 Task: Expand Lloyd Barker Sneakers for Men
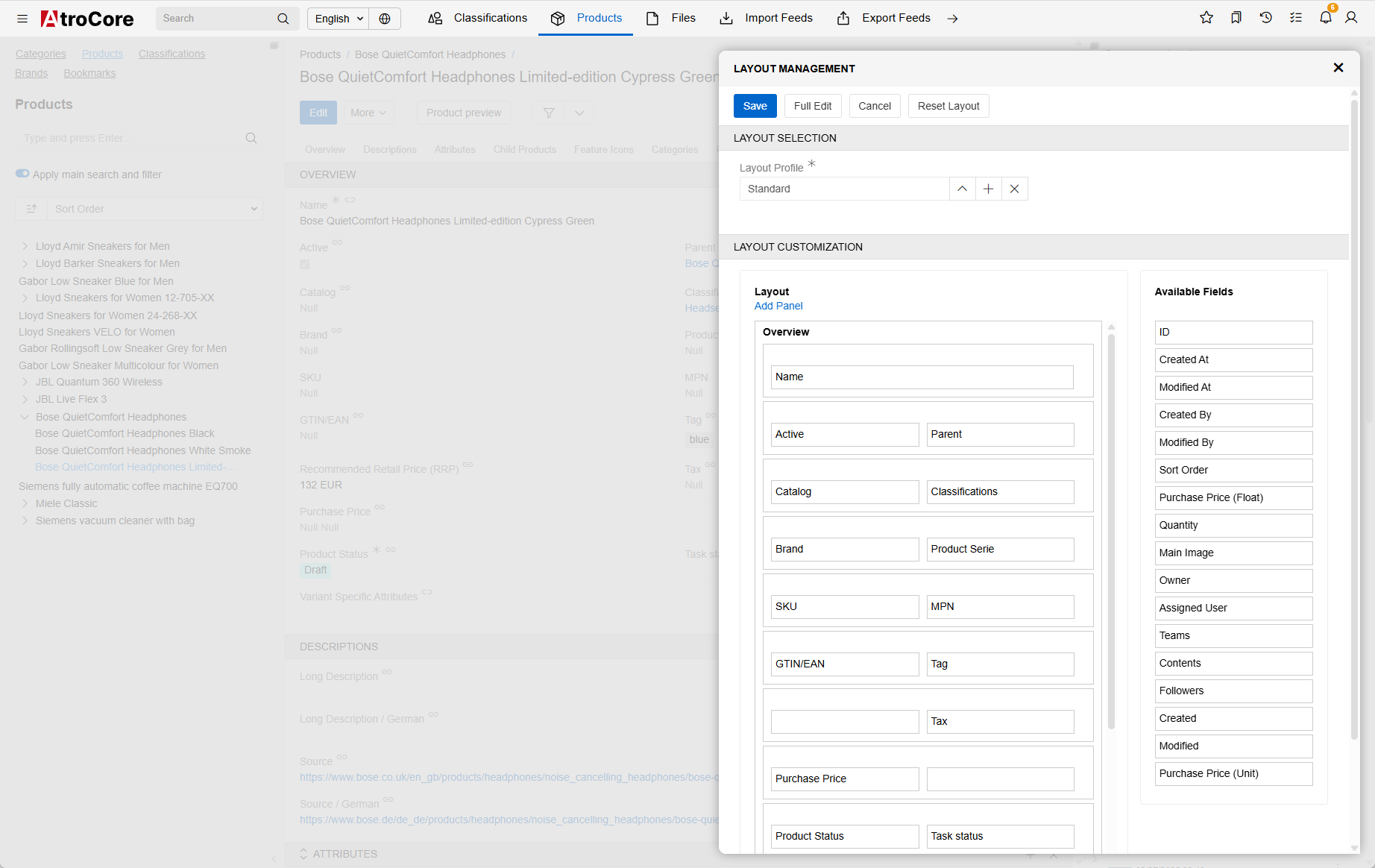coord(25,263)
